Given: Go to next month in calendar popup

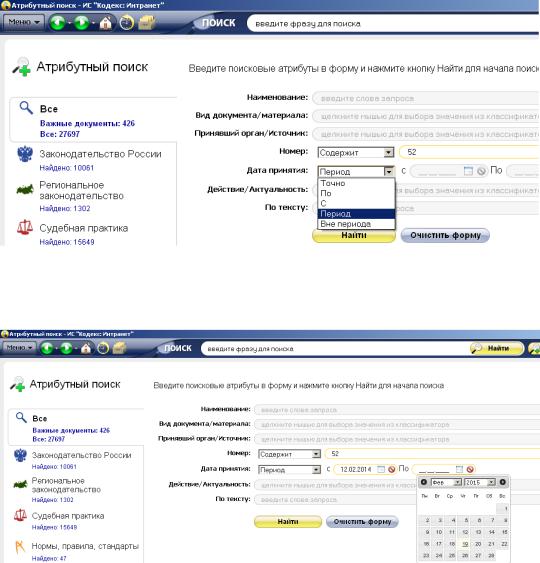Looking at the screenshot, I should (x=503, y=482).
